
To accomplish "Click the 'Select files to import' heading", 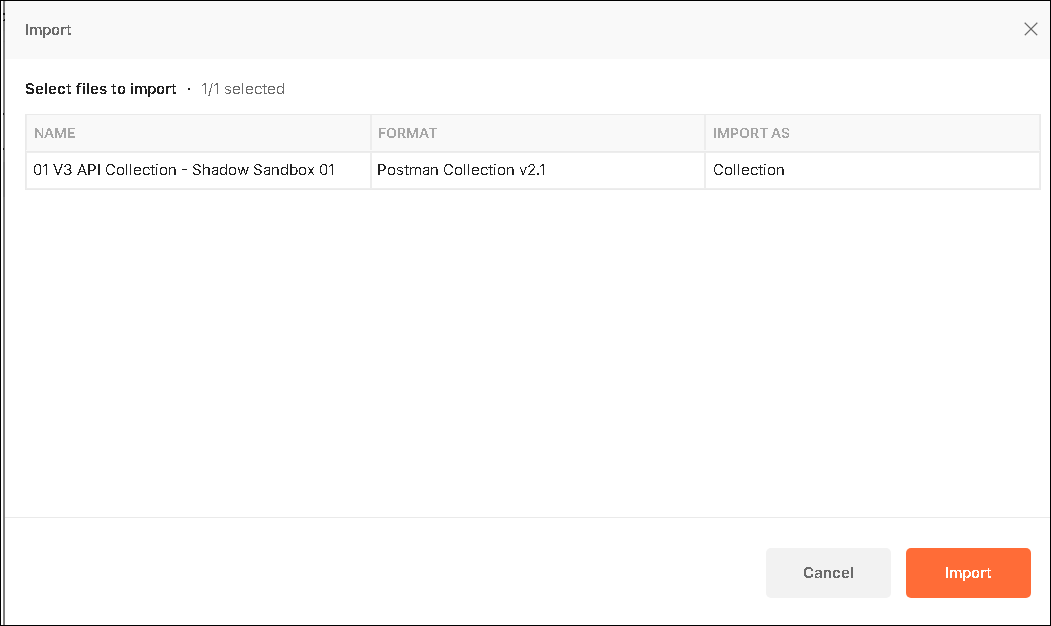I will [x=101, y=89].
